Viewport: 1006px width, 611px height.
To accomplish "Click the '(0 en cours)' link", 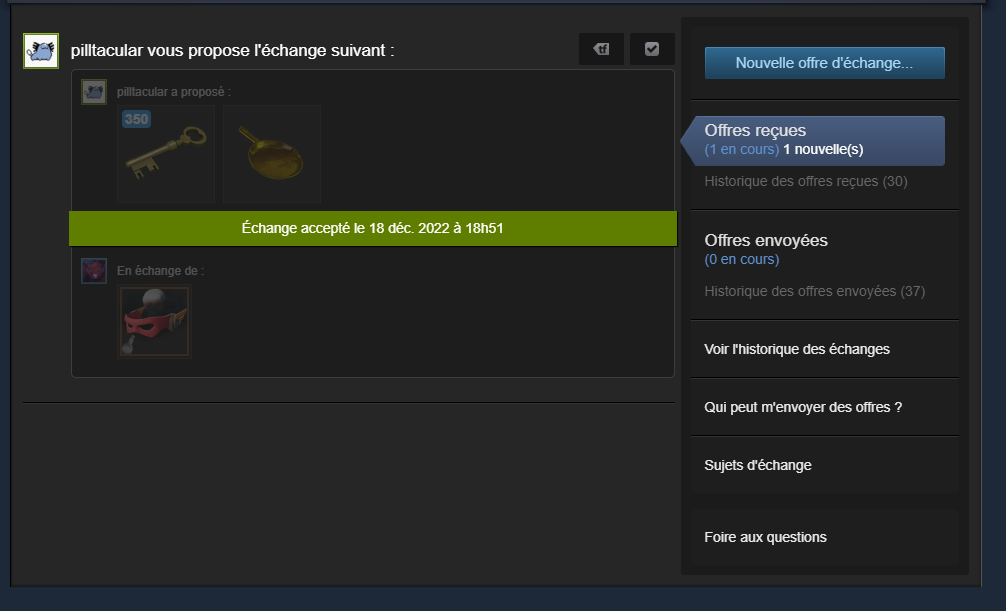I will tap(742, 259).
